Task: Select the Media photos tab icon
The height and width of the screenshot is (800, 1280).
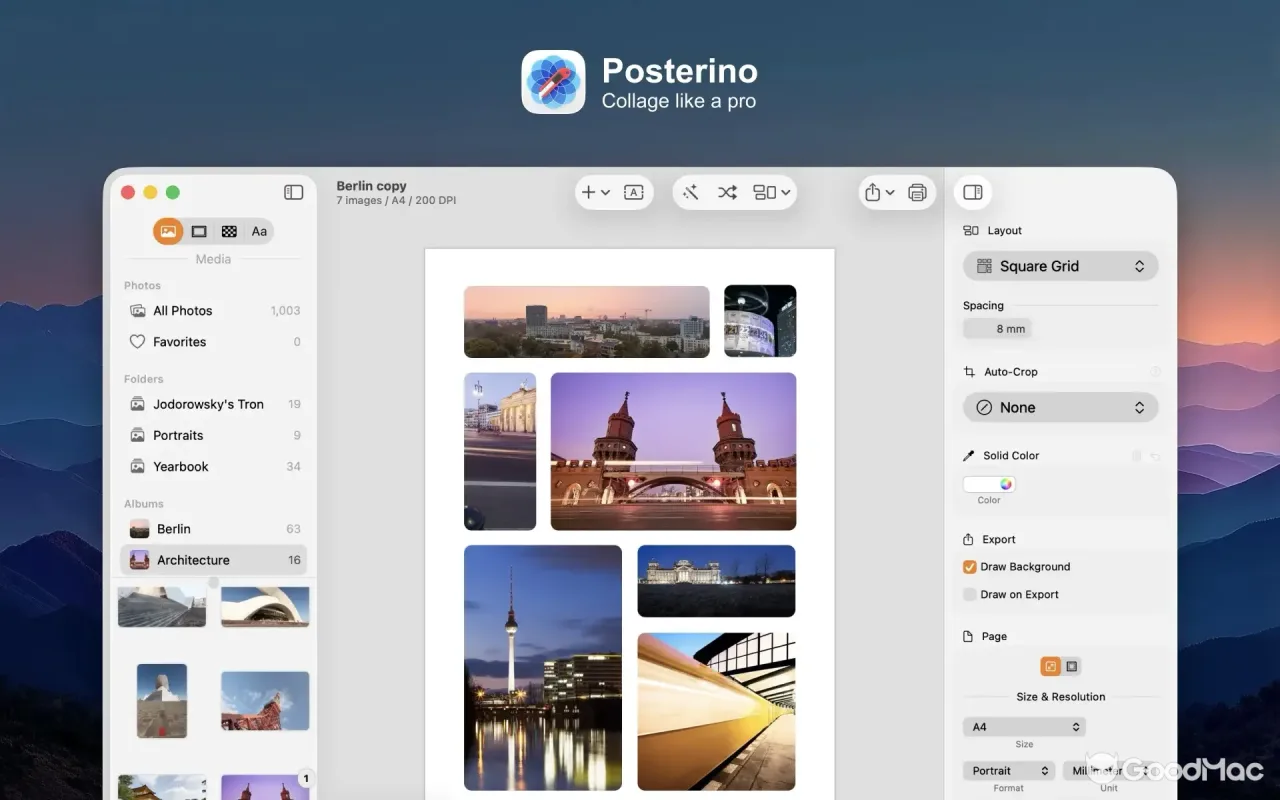Action: click(168, 231)
